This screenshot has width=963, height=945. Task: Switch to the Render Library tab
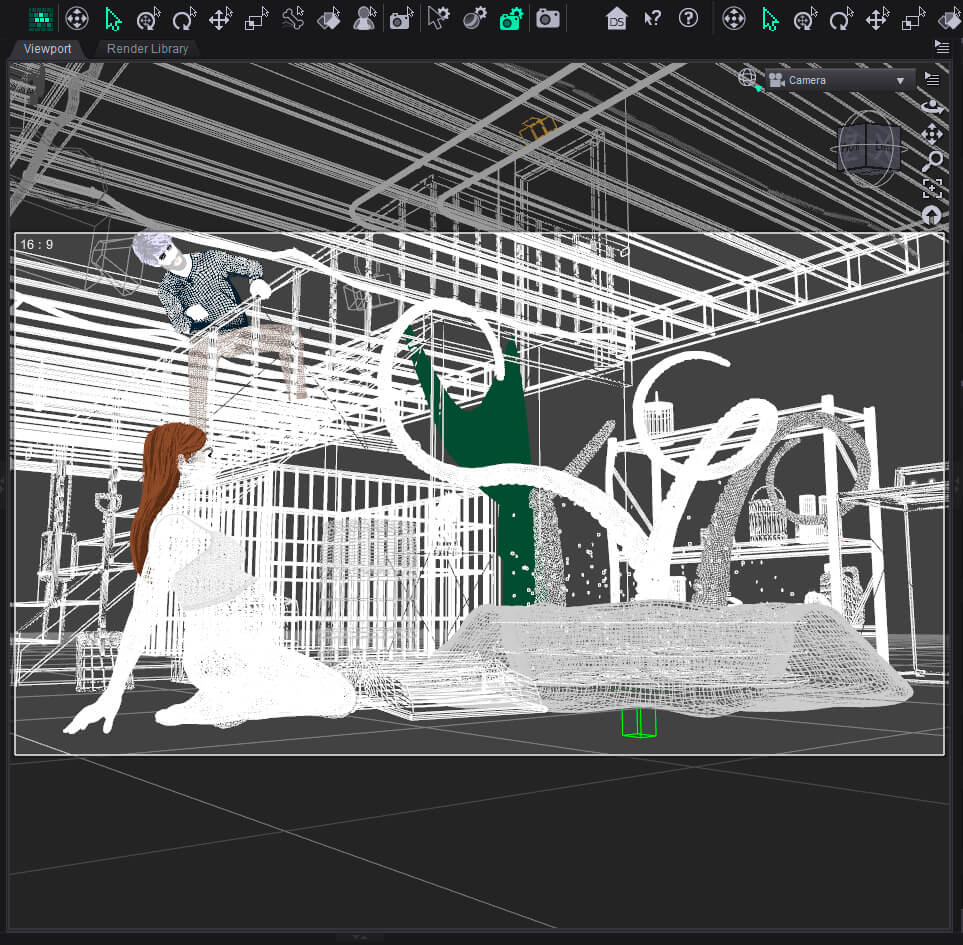coord(147,49)
